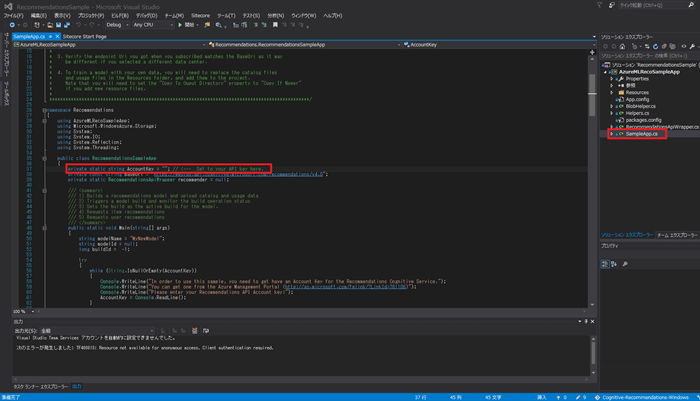700x401 pixels.
Task: Click the New Project toolbar icon
Action: (x=37, y=25)
